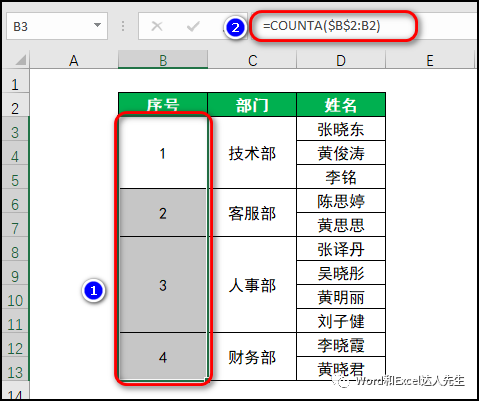
Task: Click the name cell 刘子健
Action: [341, 321]
